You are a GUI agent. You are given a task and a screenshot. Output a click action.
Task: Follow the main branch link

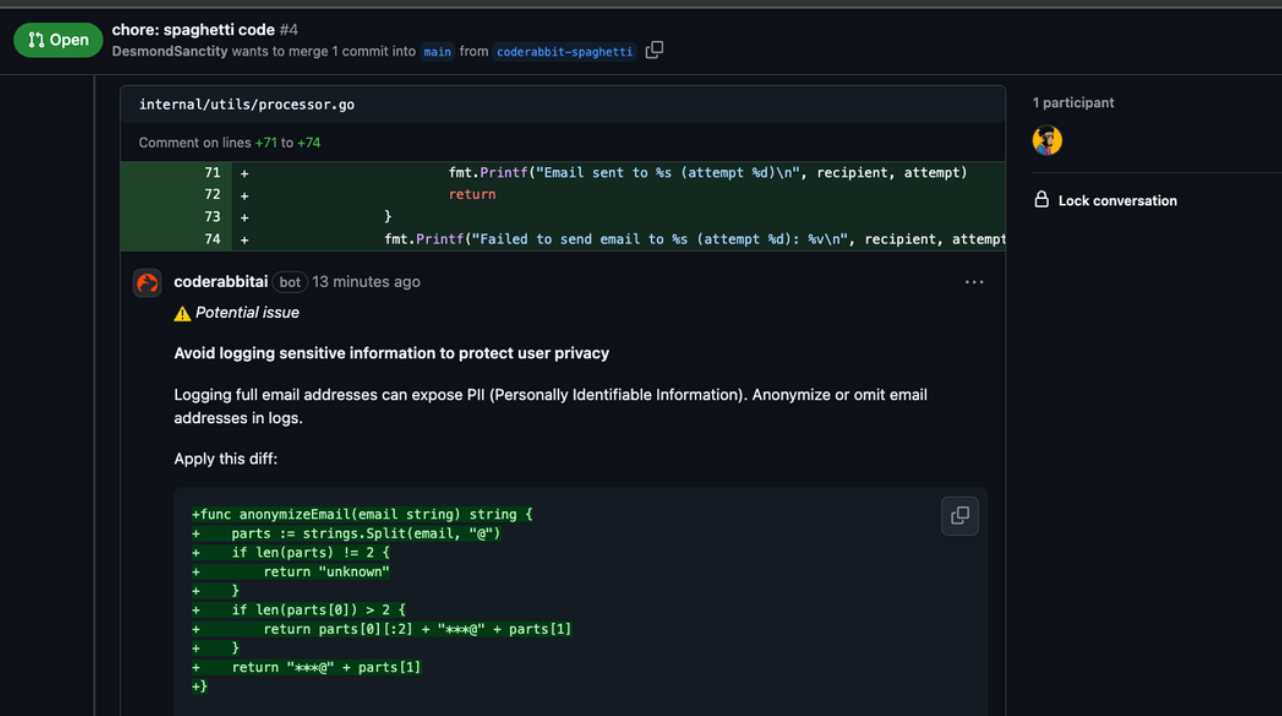437,51
